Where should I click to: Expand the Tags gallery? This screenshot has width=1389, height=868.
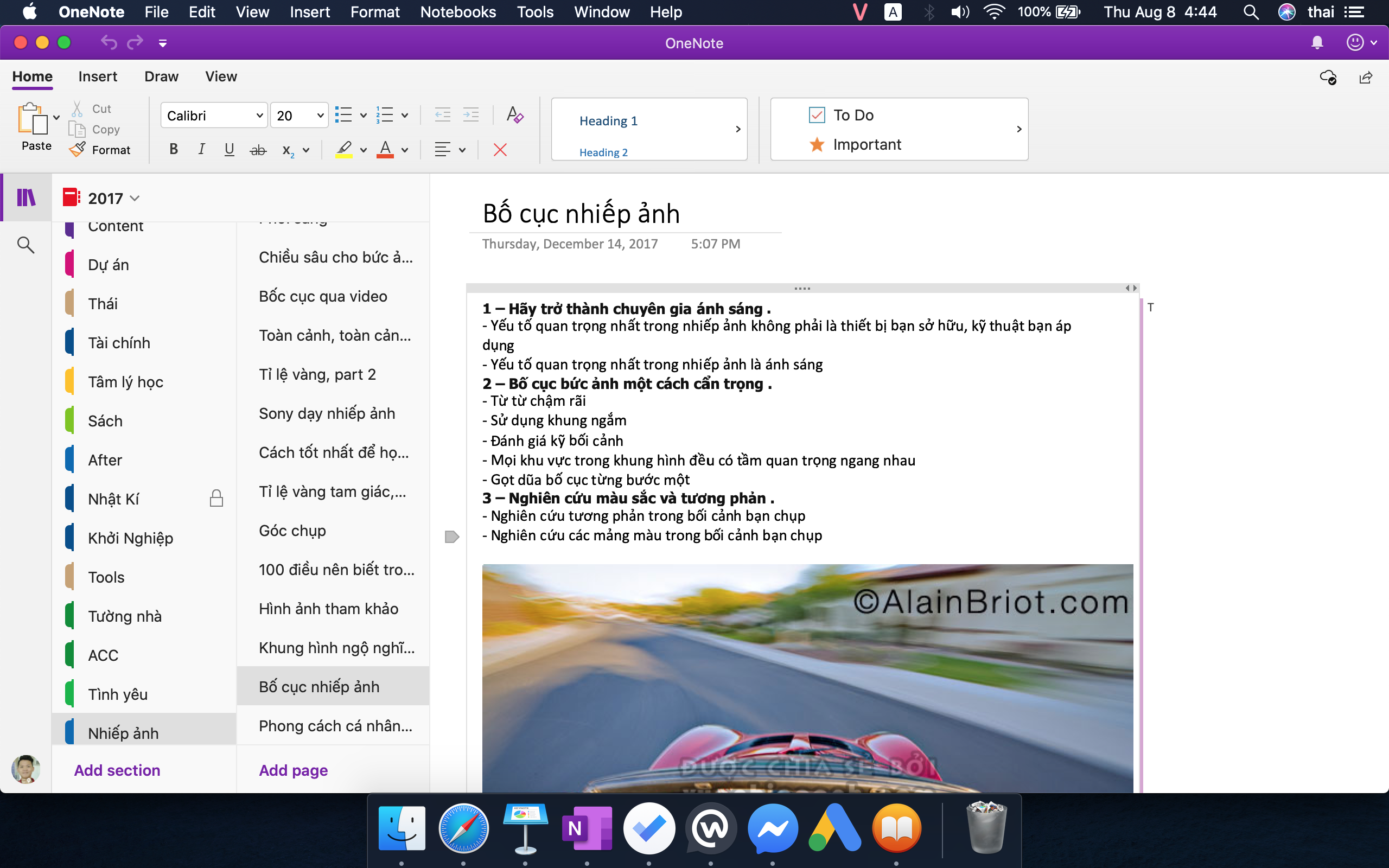[1019, 129]
